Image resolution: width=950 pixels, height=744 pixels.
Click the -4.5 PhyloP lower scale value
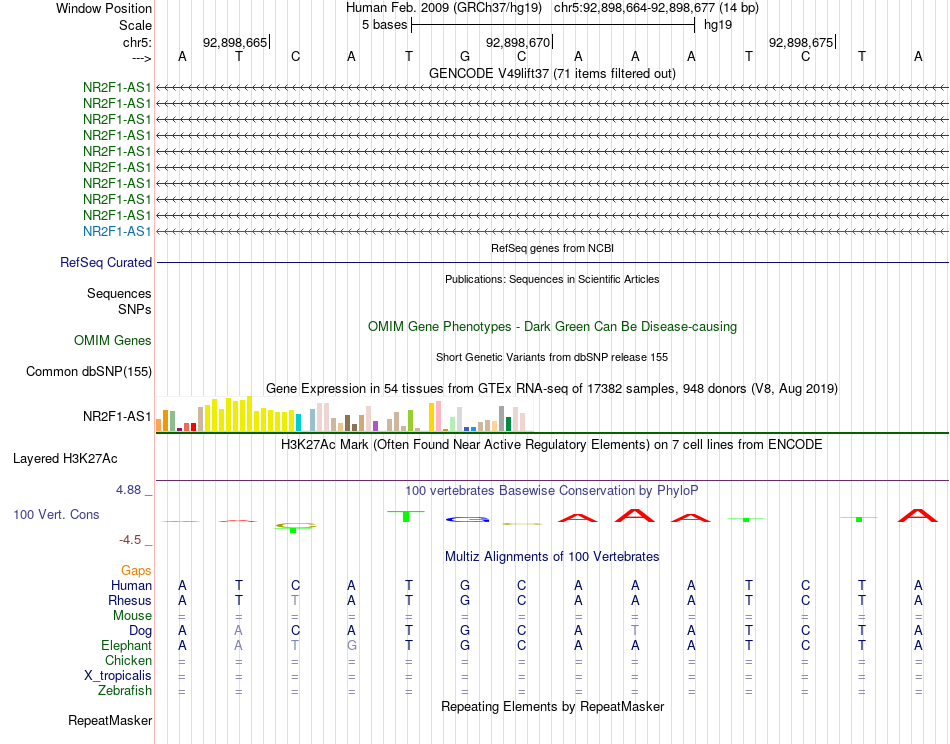[130, 540]
